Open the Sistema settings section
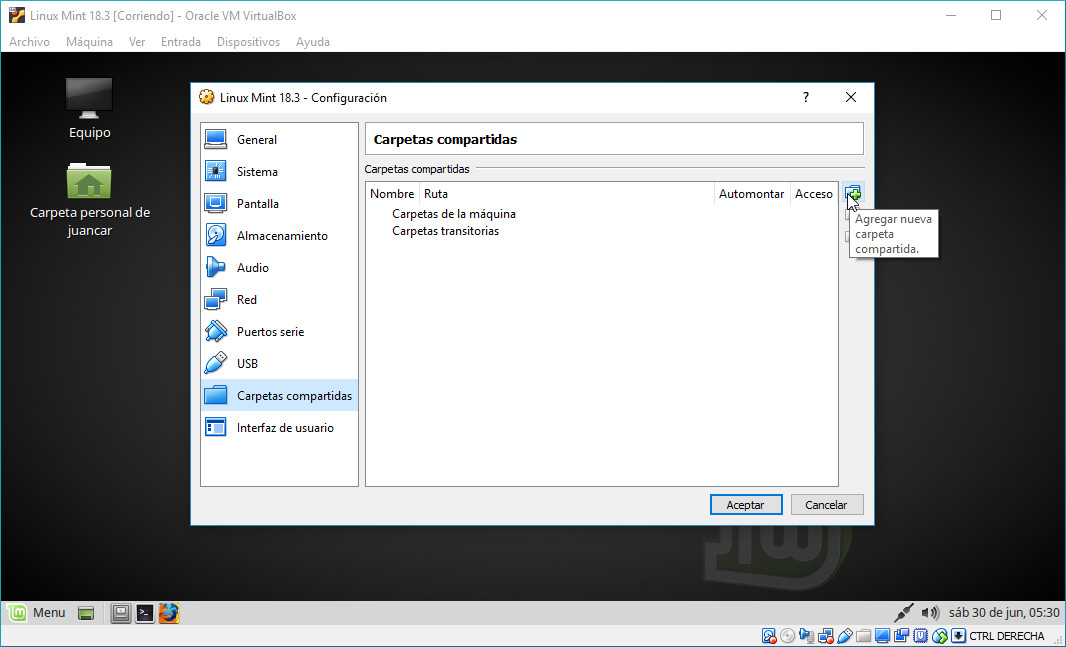 257,172
